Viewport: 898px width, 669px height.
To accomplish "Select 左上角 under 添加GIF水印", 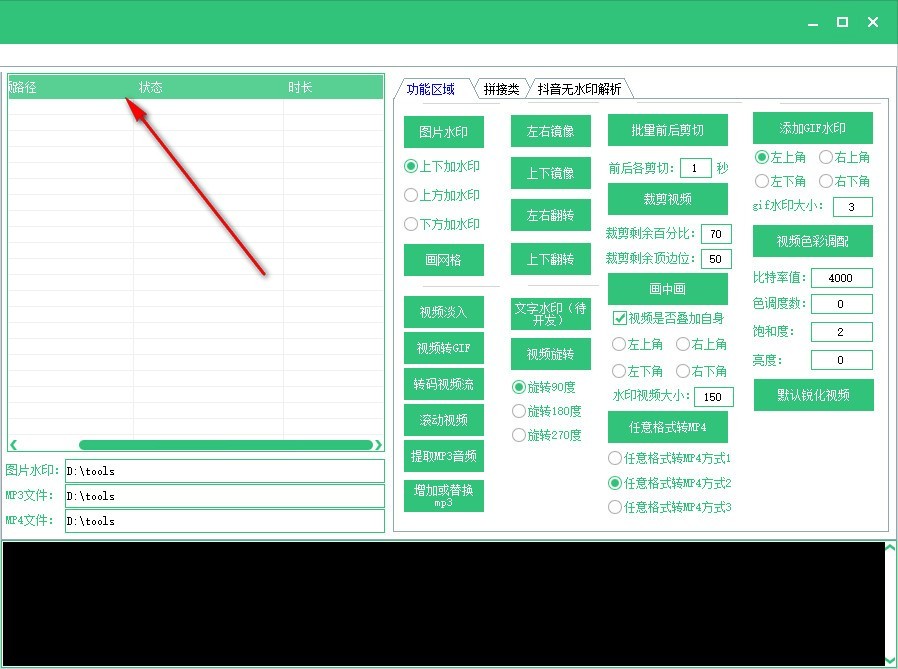I will pyautogui.click(x=780, y=157).
